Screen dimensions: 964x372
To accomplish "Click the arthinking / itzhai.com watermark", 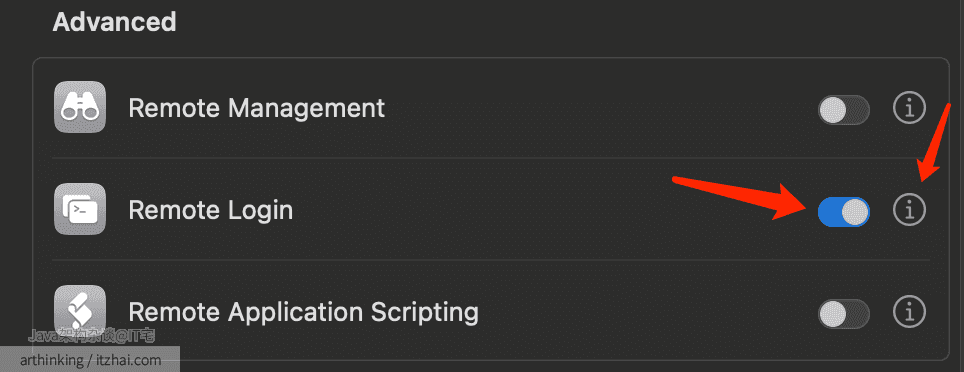I will tap(90, 360).
